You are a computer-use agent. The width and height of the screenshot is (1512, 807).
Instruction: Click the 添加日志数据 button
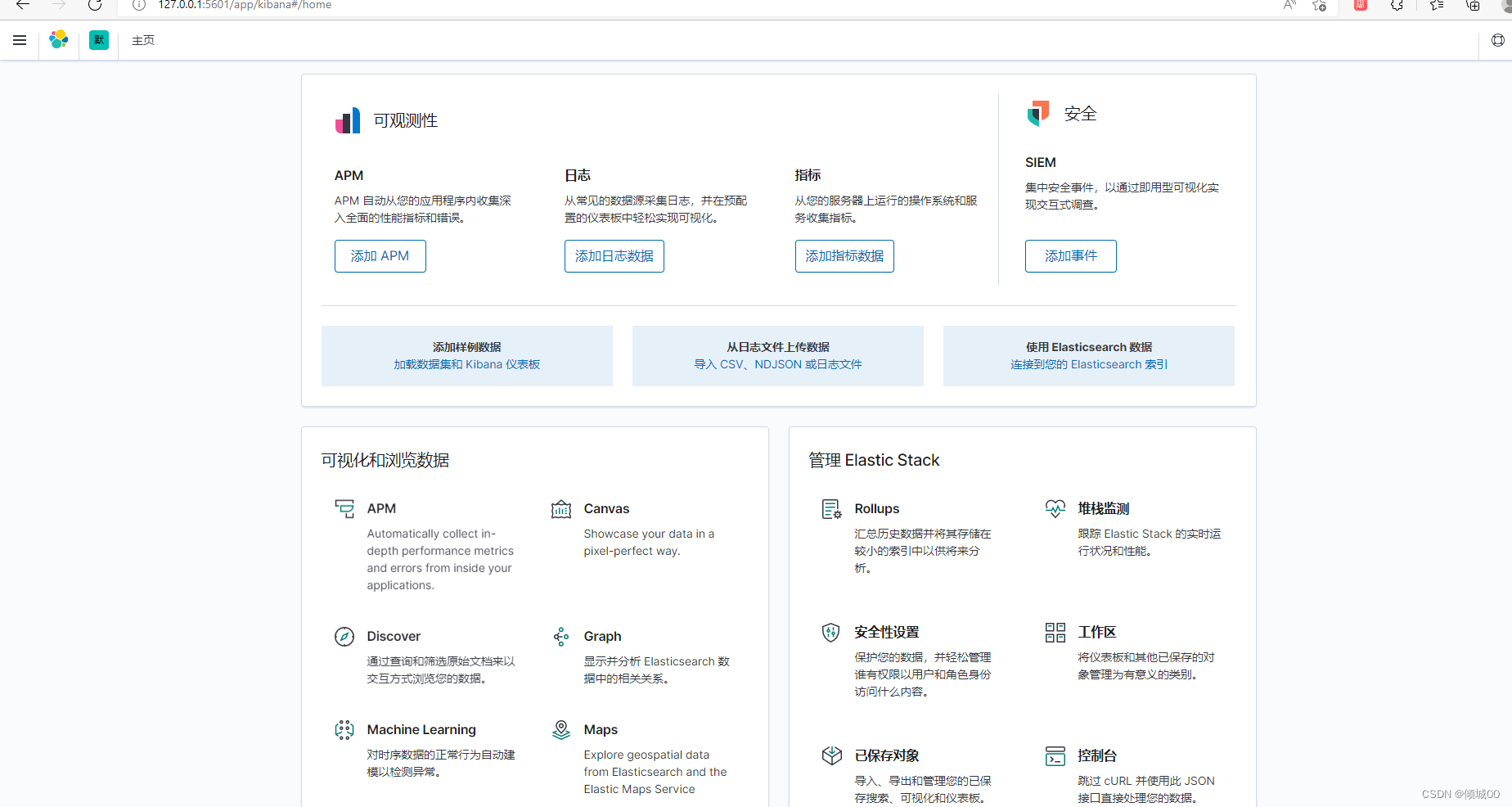[x=614, y=256]
